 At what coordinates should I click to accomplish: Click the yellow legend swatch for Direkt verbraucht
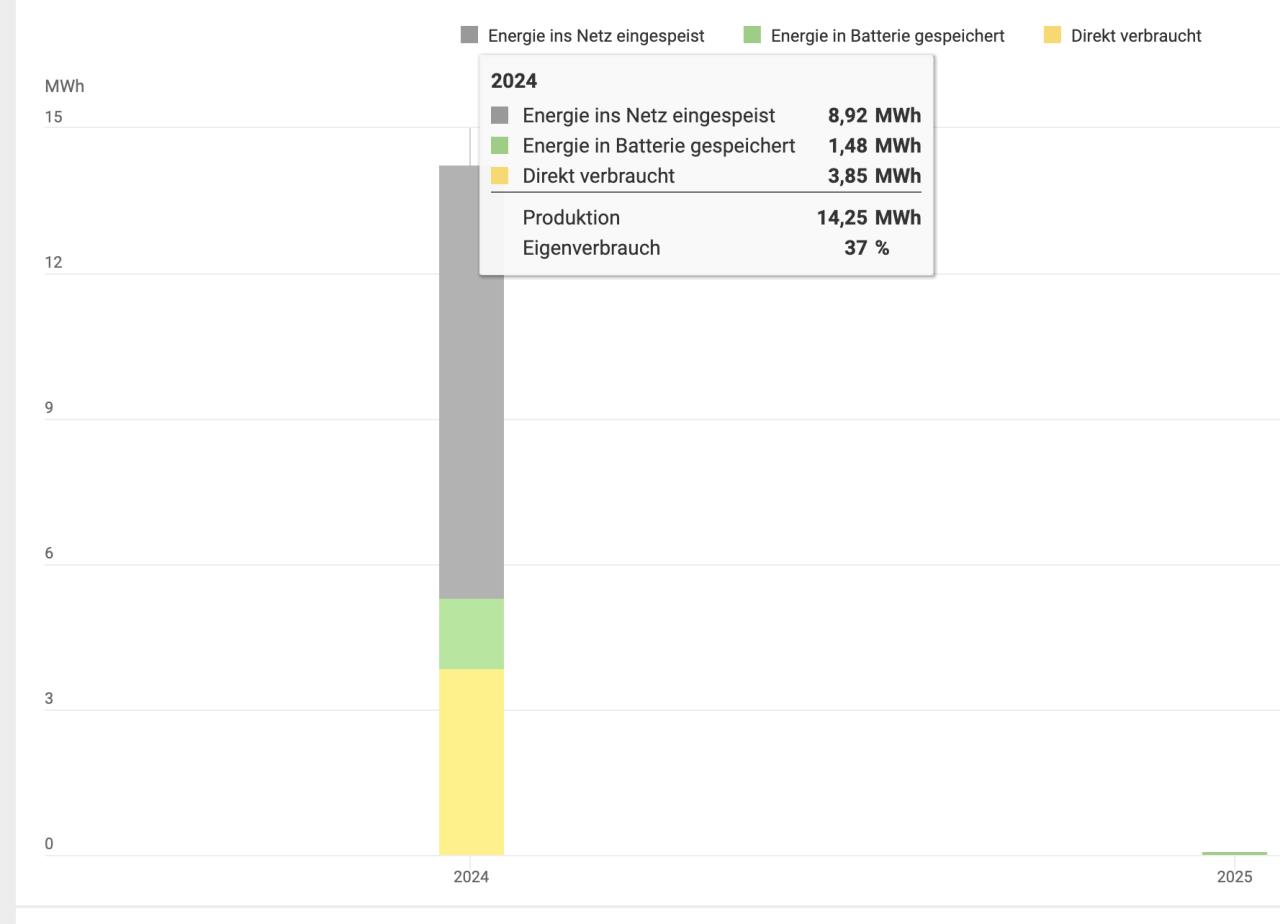tap(1052, 36)
